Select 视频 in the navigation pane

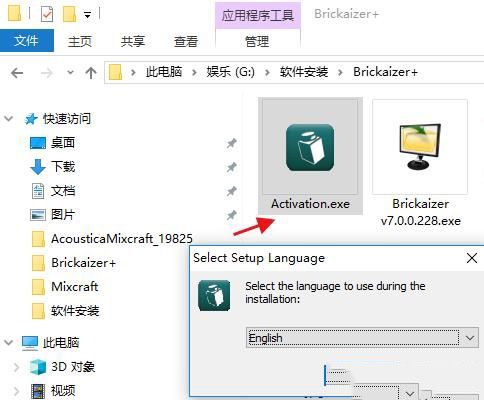(63, 391)
